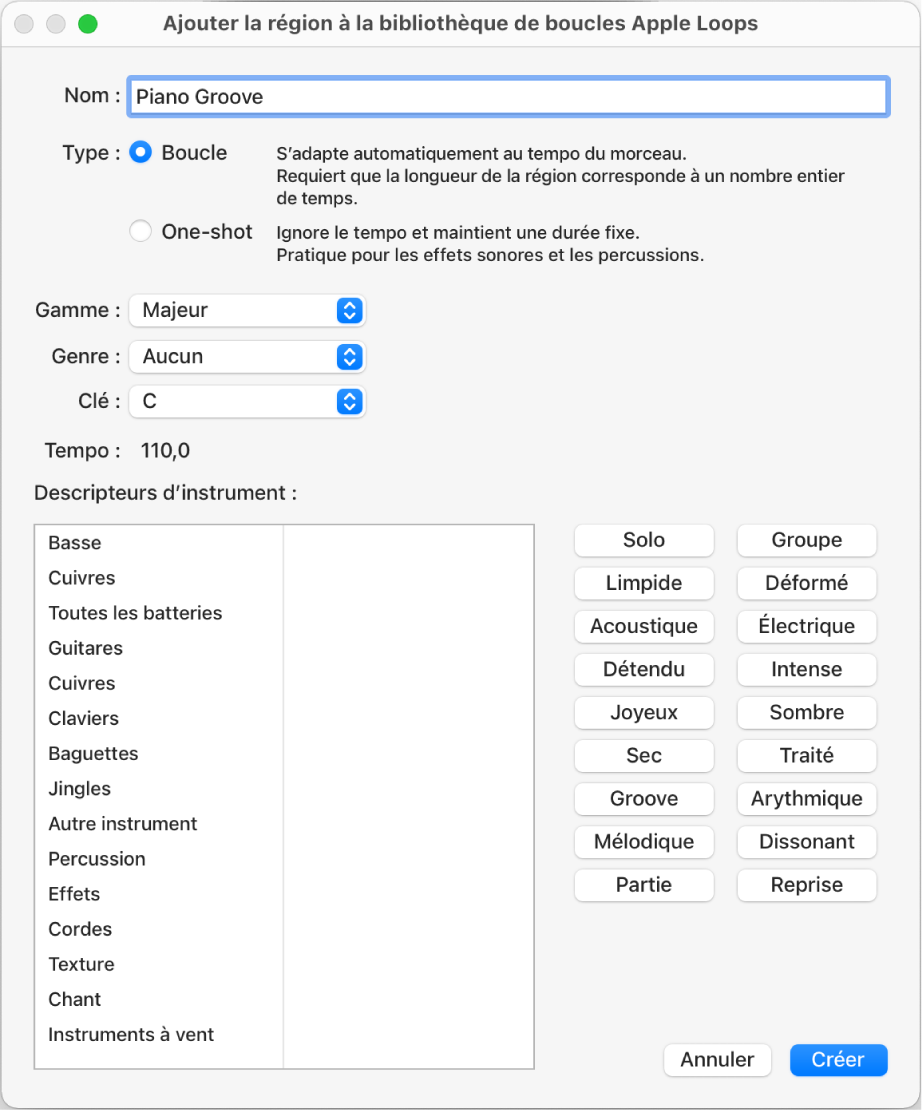Choose the One-shot type option

coord(142,232)
